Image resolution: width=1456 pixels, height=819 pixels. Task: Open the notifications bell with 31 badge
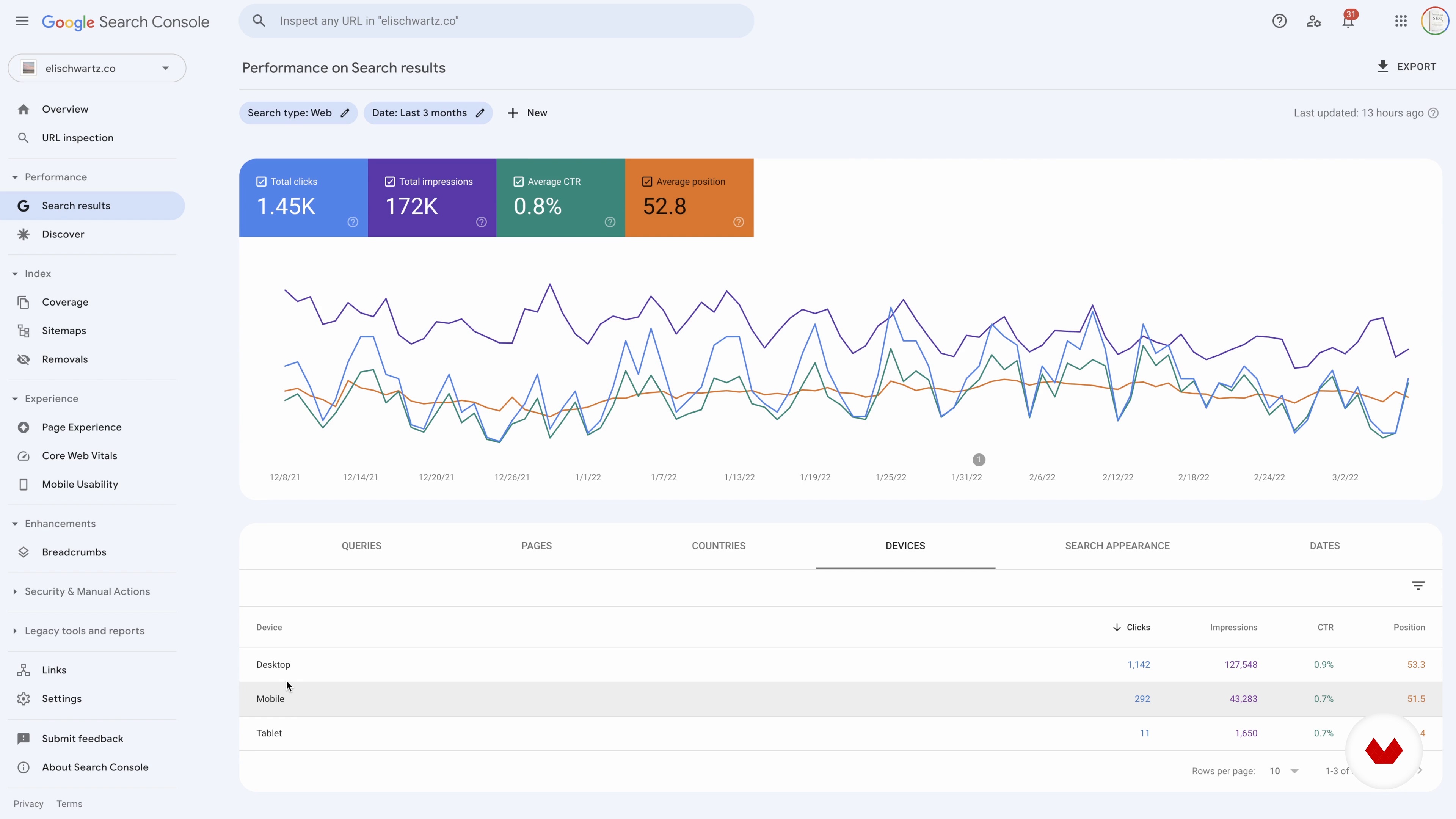tap(1348, 21)
